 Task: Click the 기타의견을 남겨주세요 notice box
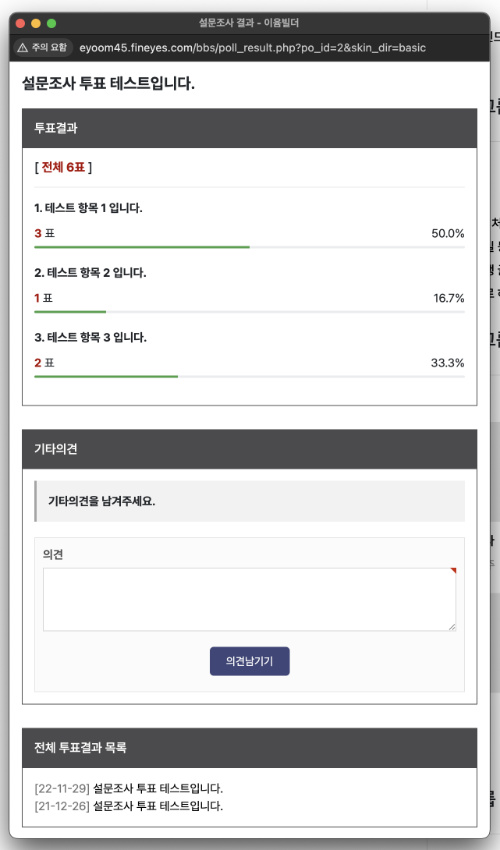pos(249,501)
